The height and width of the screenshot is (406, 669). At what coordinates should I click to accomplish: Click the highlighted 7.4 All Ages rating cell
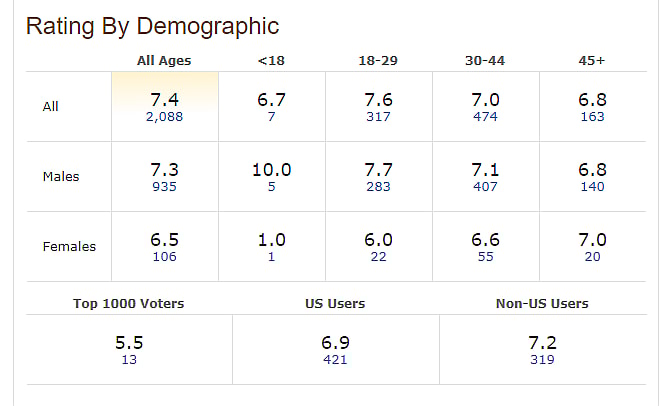(164, 98)
